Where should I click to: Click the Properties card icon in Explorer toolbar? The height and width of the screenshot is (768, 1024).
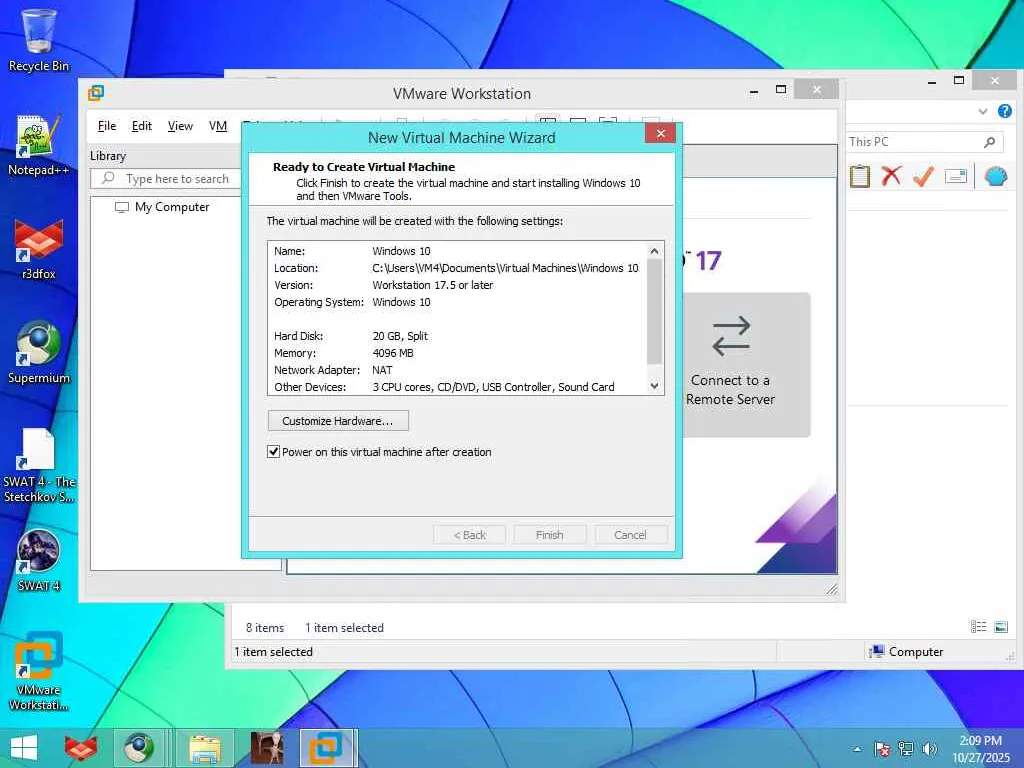coord(955,176)
